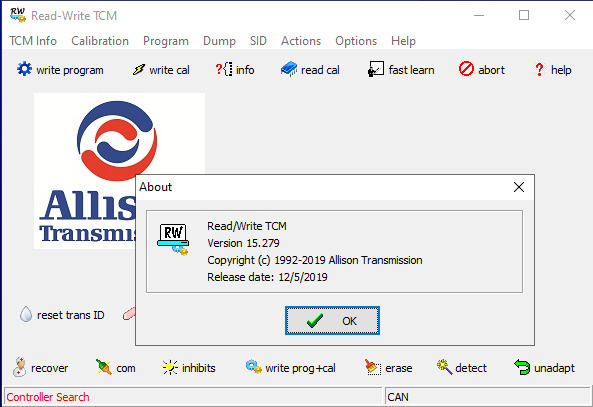Open the Actions menu
Screen dimensions: 593x407
[301, 41]
